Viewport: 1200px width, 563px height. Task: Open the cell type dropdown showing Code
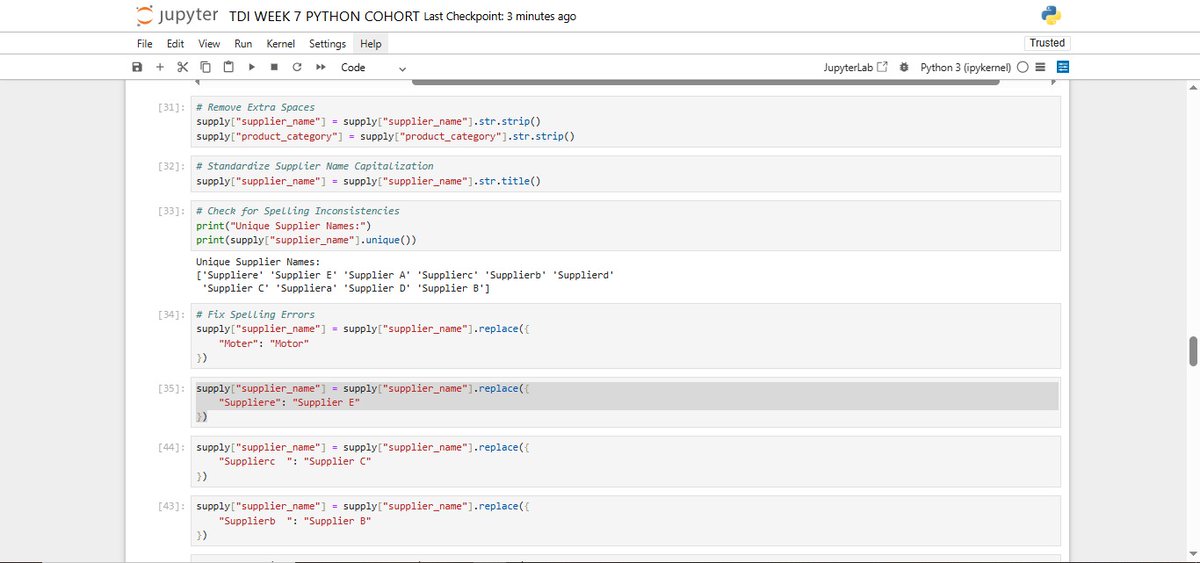coord(374,67)
